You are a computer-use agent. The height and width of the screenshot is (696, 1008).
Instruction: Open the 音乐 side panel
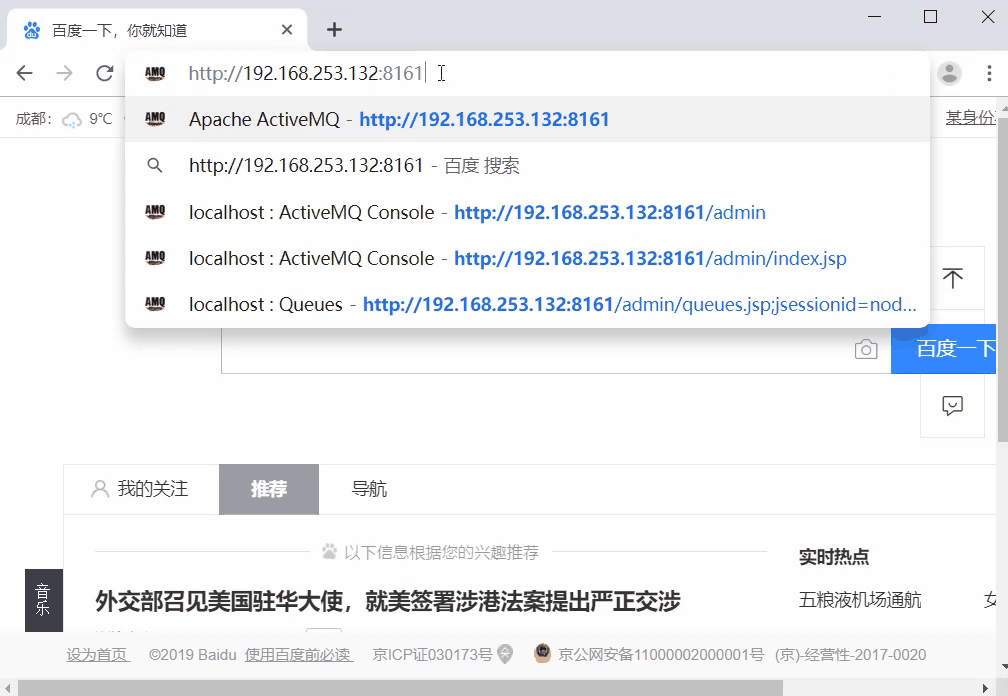(44, 600)
